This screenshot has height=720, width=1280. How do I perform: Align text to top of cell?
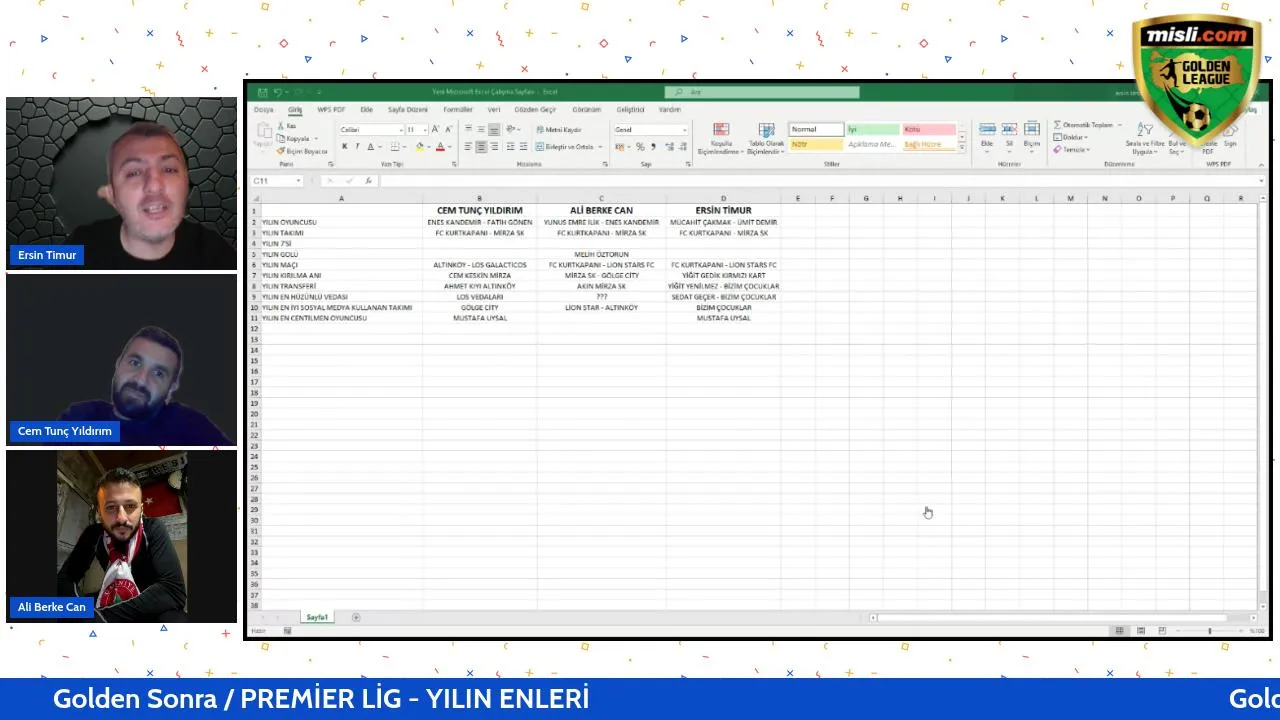(x=468, y=129)
